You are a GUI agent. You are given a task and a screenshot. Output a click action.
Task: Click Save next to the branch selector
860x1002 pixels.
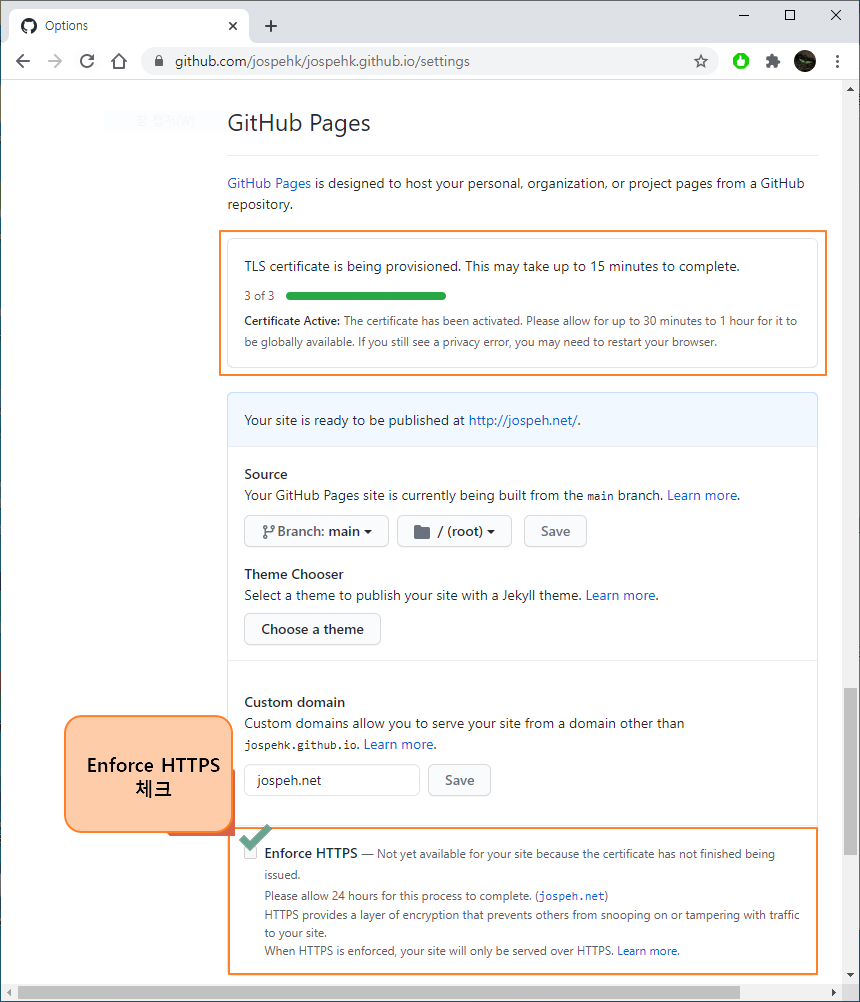(555, 531)
